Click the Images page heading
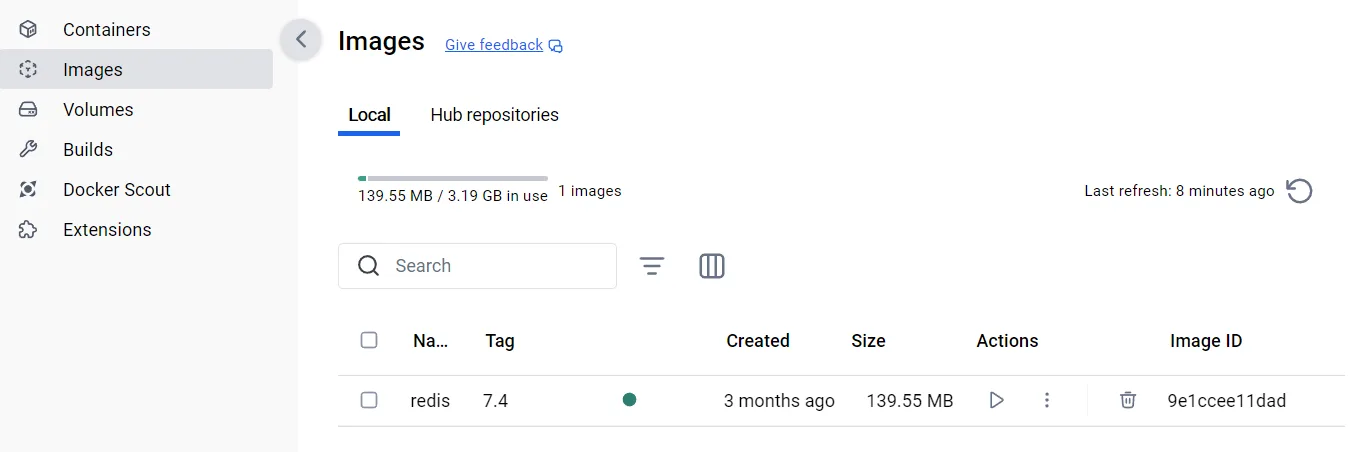This screenshot has height=452, width=1361. coord(381,42)
